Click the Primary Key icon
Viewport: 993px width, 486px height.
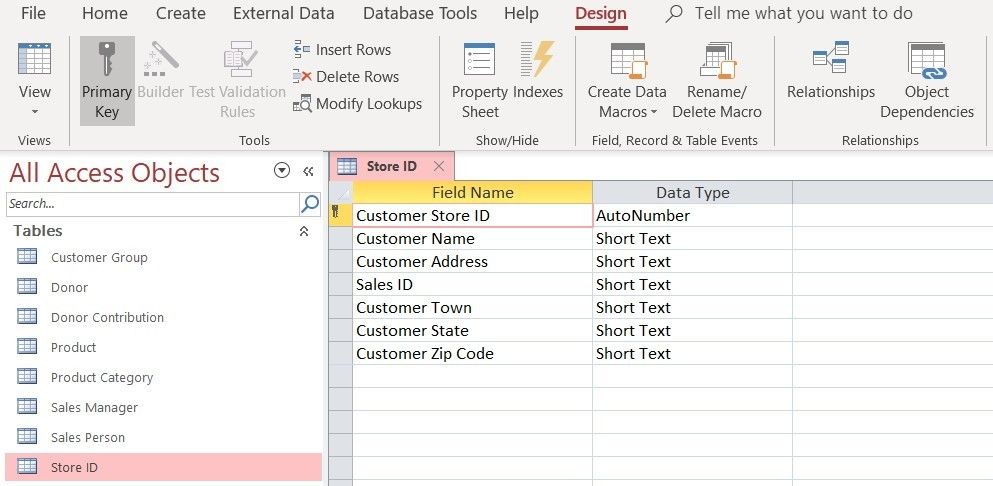106,60
